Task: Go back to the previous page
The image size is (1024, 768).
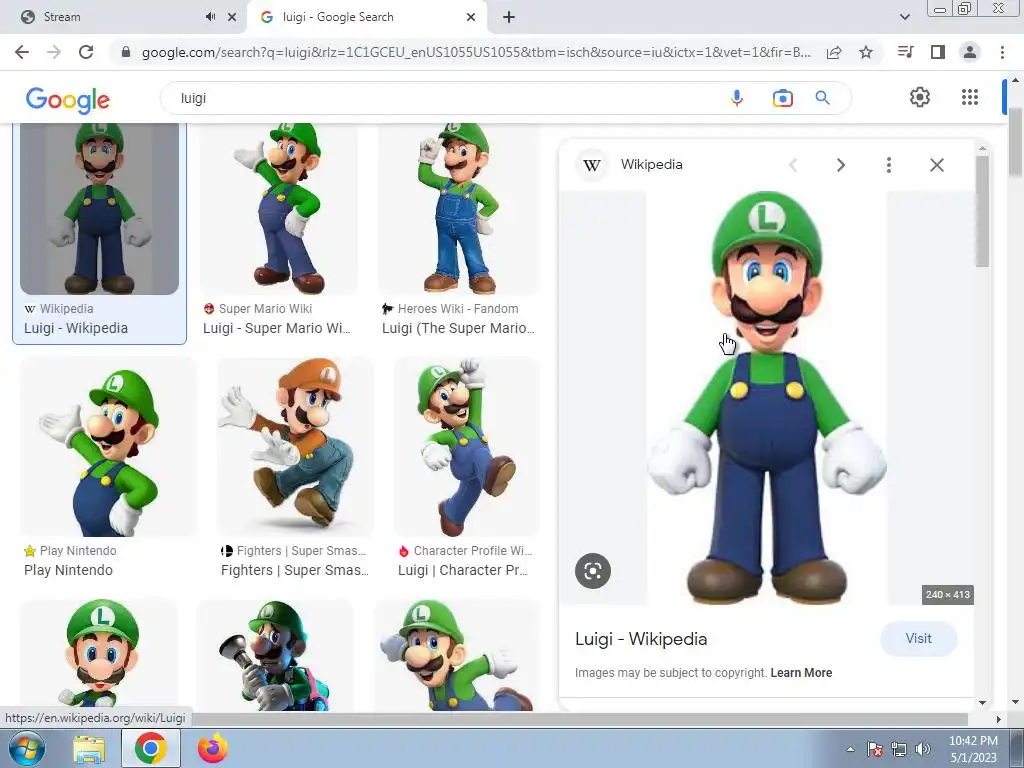Action: (x=22, y=52)
